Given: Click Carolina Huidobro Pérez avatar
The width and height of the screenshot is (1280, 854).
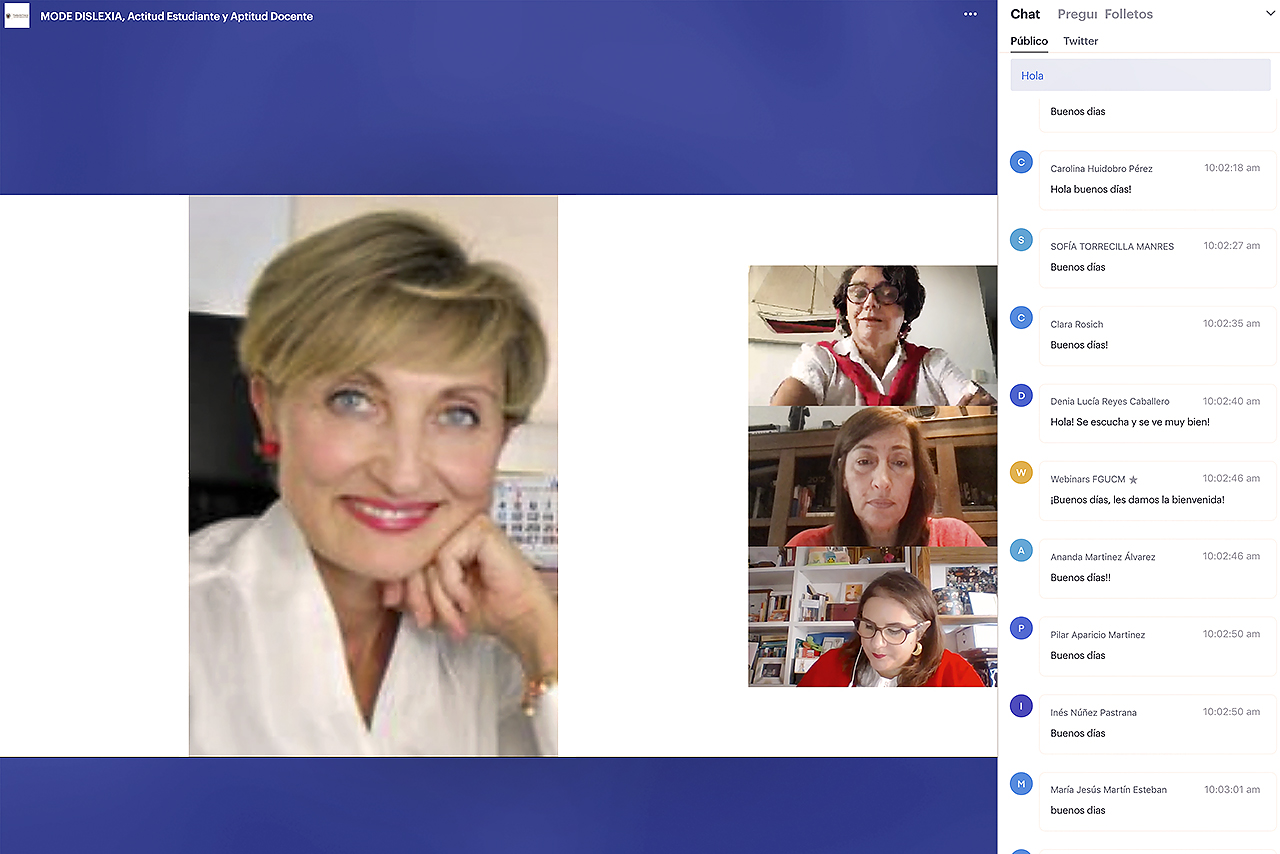Looking at the screenshot, I should (x=1021, y=162).
